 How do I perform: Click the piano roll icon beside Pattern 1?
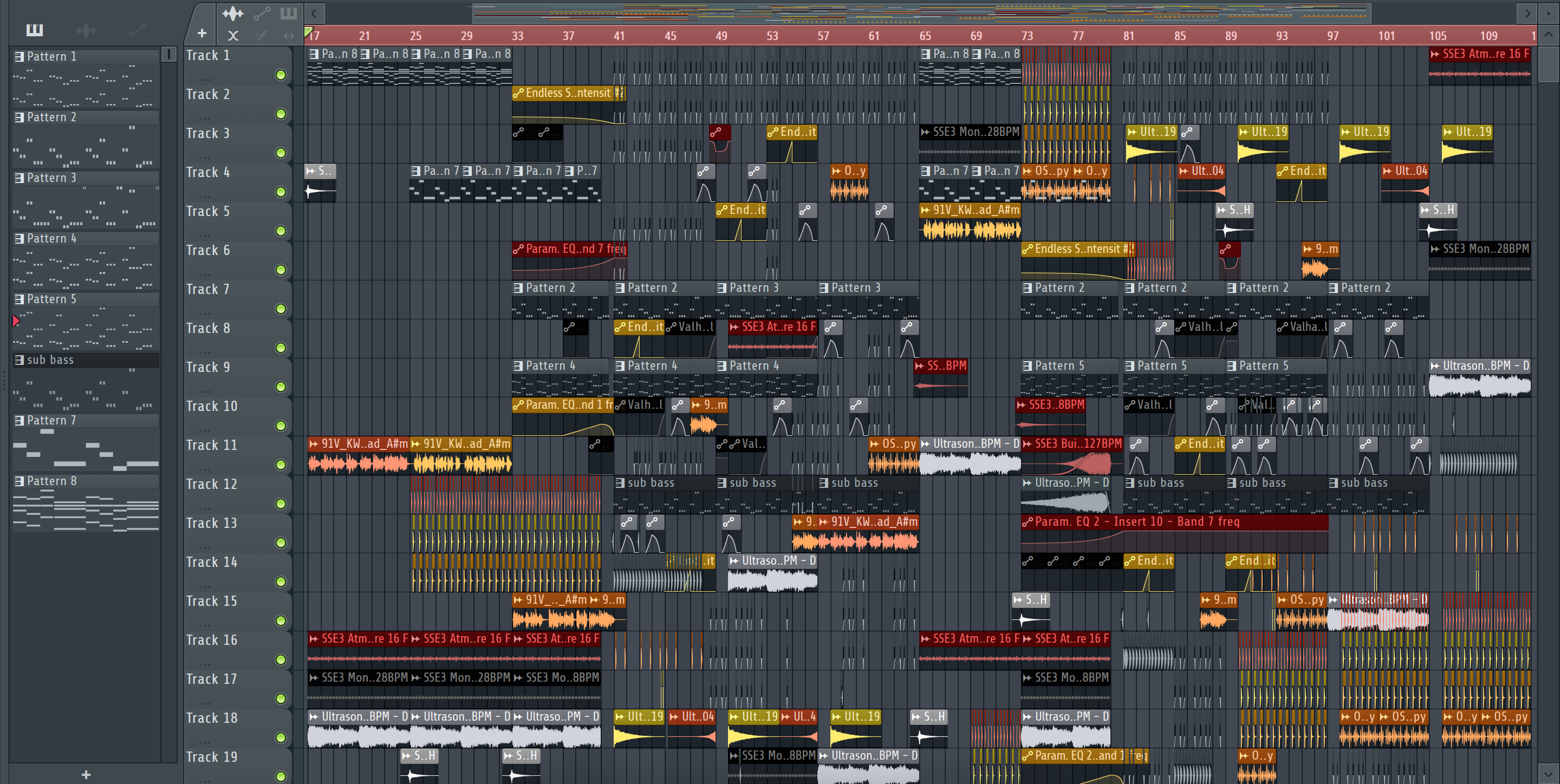(x=19, y=56)
